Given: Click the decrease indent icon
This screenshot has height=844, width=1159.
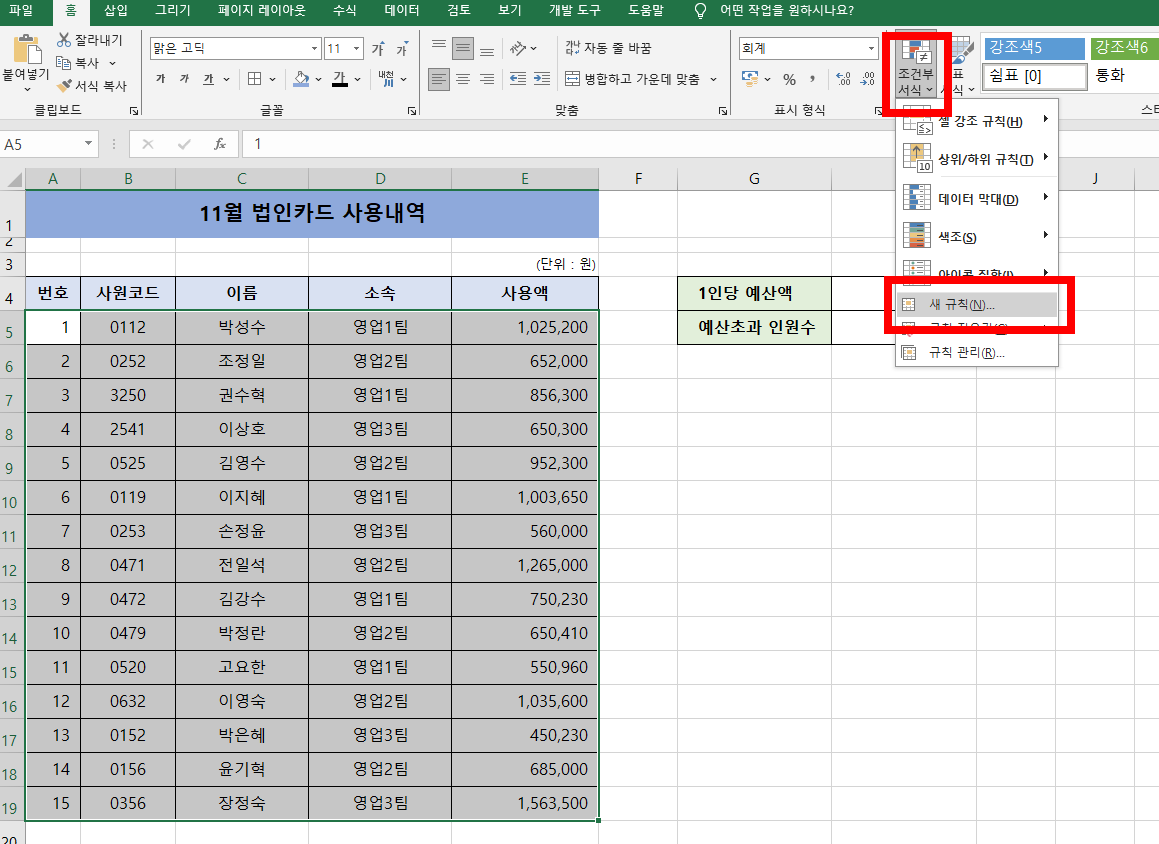Looking at the screenshot, I should 518,78.
